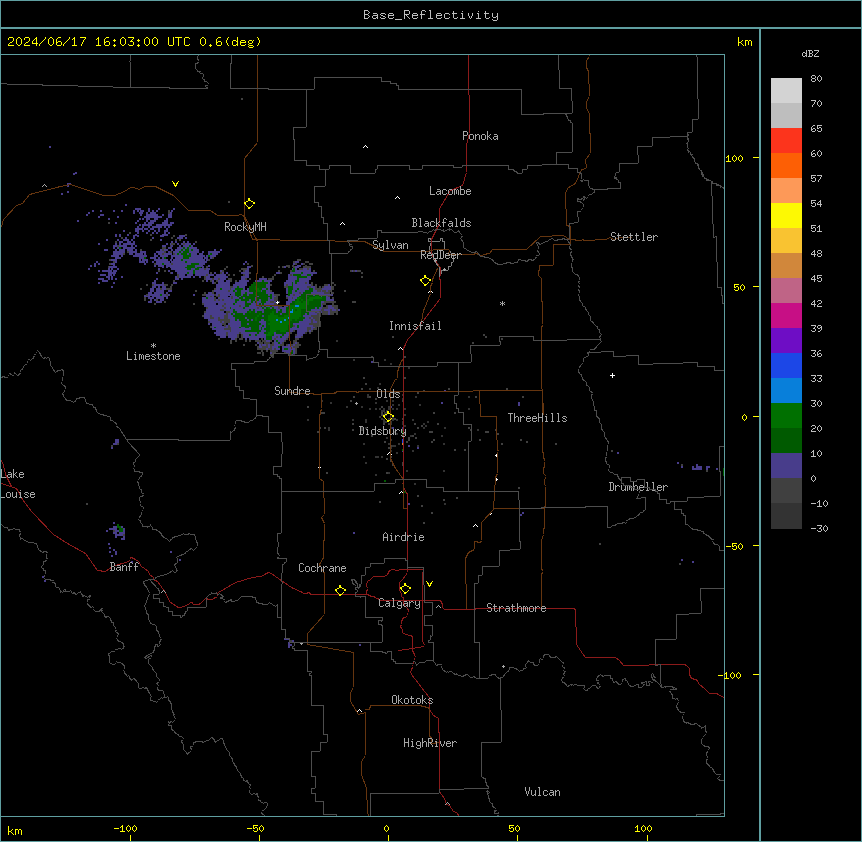This screenshot has width=862, height=842.
Task: Select the Sylvan label
Action: (x=390, y=245)
